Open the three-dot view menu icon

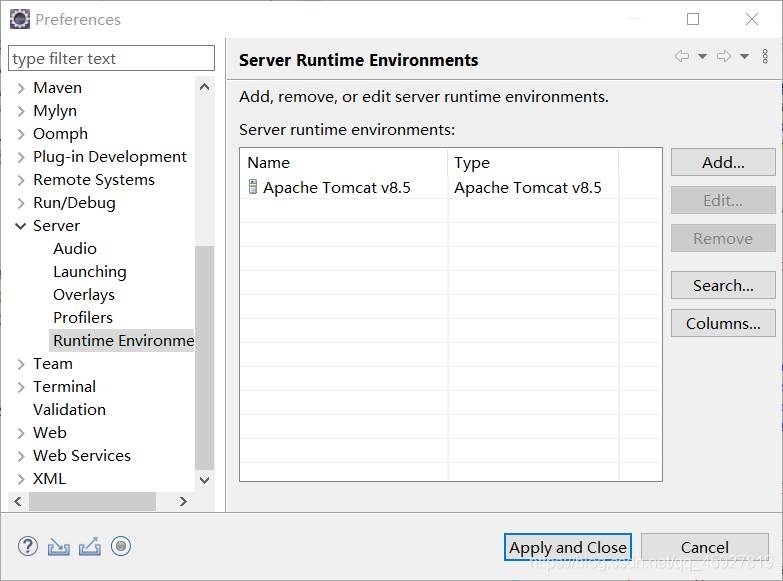[x=766, y=57]
